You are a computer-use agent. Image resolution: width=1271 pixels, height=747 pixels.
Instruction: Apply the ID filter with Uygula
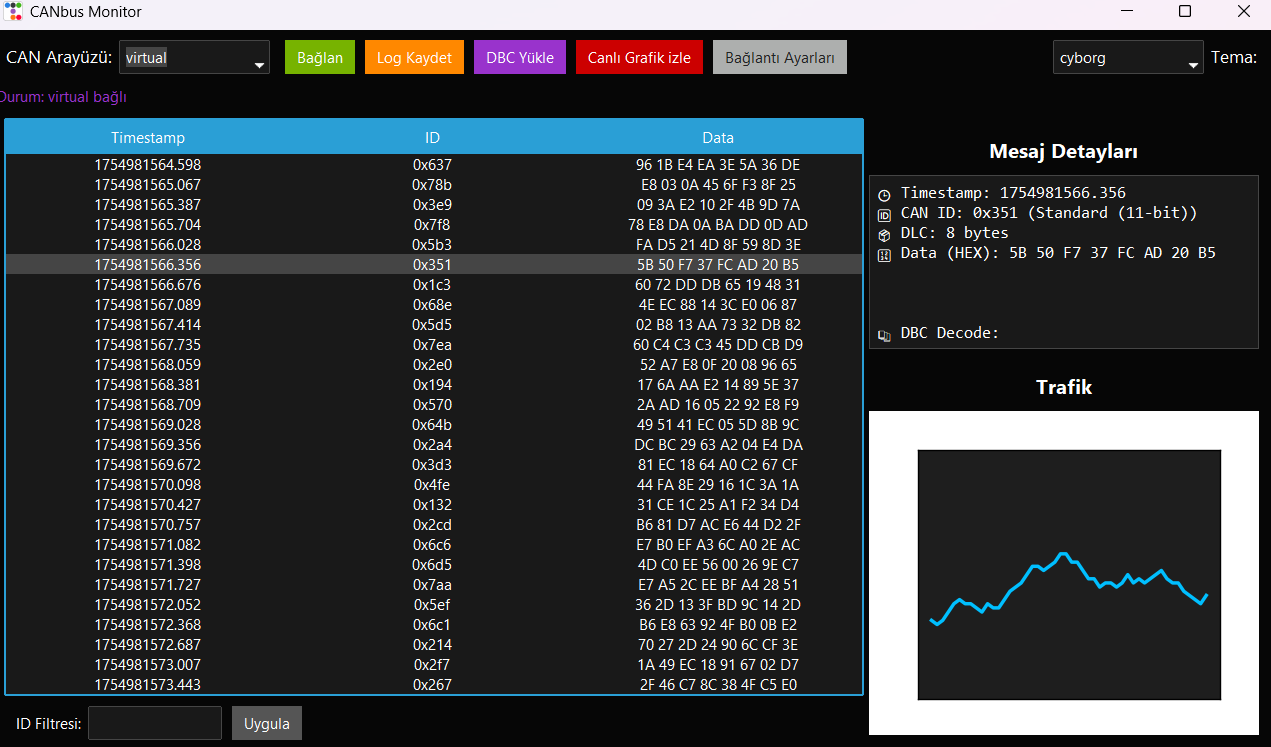[266, 722]
